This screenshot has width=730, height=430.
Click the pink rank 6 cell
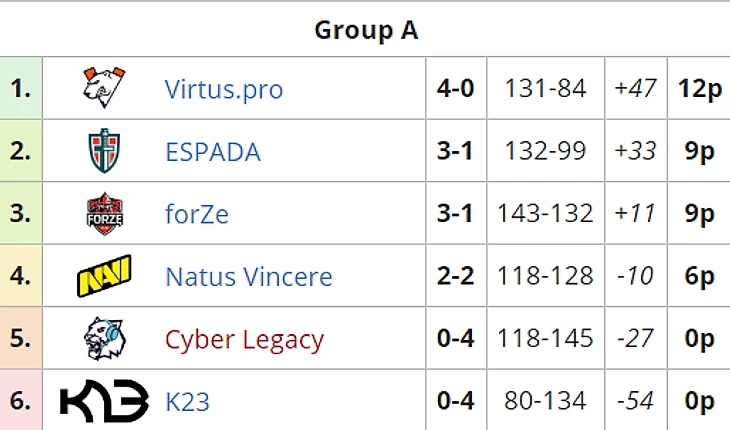(x=20, y=402)
